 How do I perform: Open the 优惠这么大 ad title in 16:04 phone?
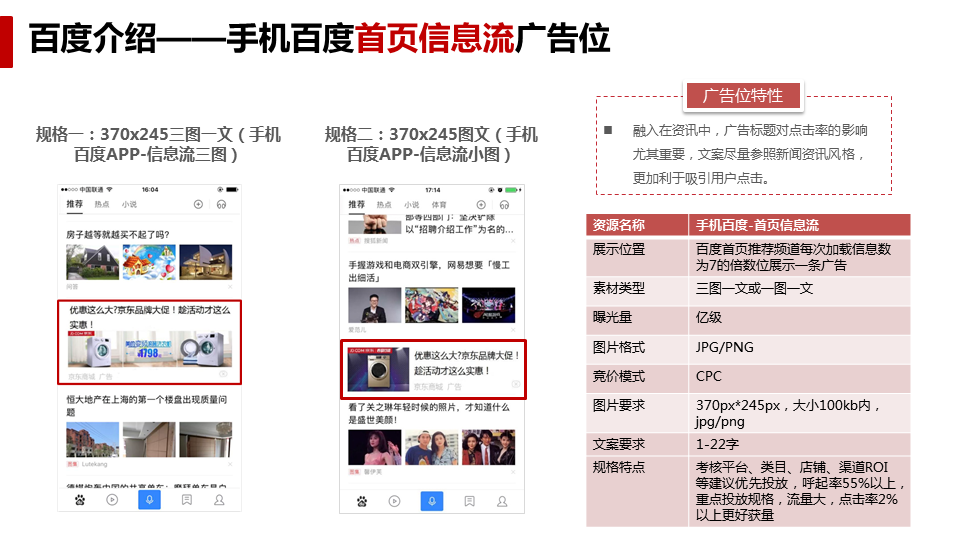tap(149, 317)
